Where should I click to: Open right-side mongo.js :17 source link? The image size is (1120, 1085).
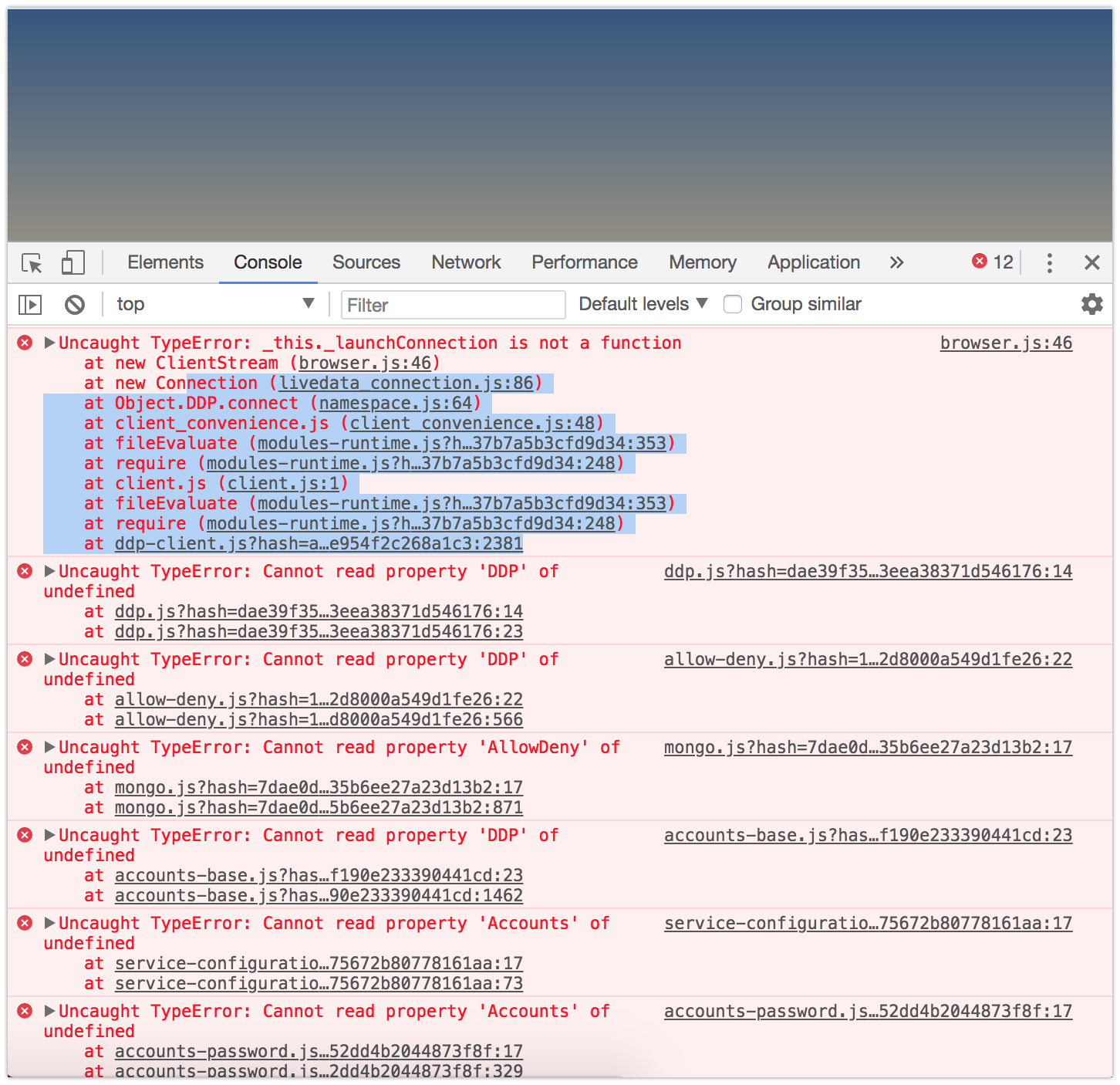(868, 747)
